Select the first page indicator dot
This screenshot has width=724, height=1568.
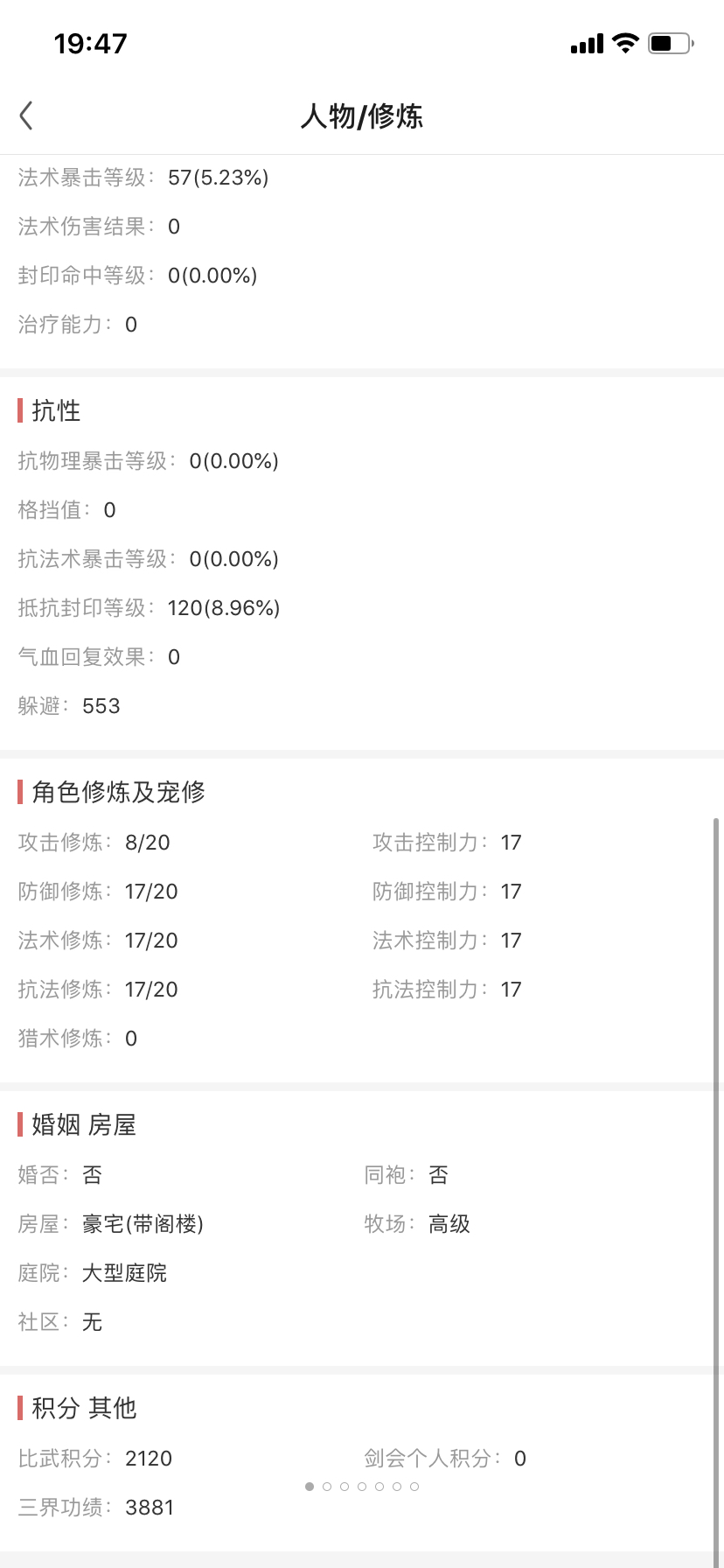pos(310,1486)
